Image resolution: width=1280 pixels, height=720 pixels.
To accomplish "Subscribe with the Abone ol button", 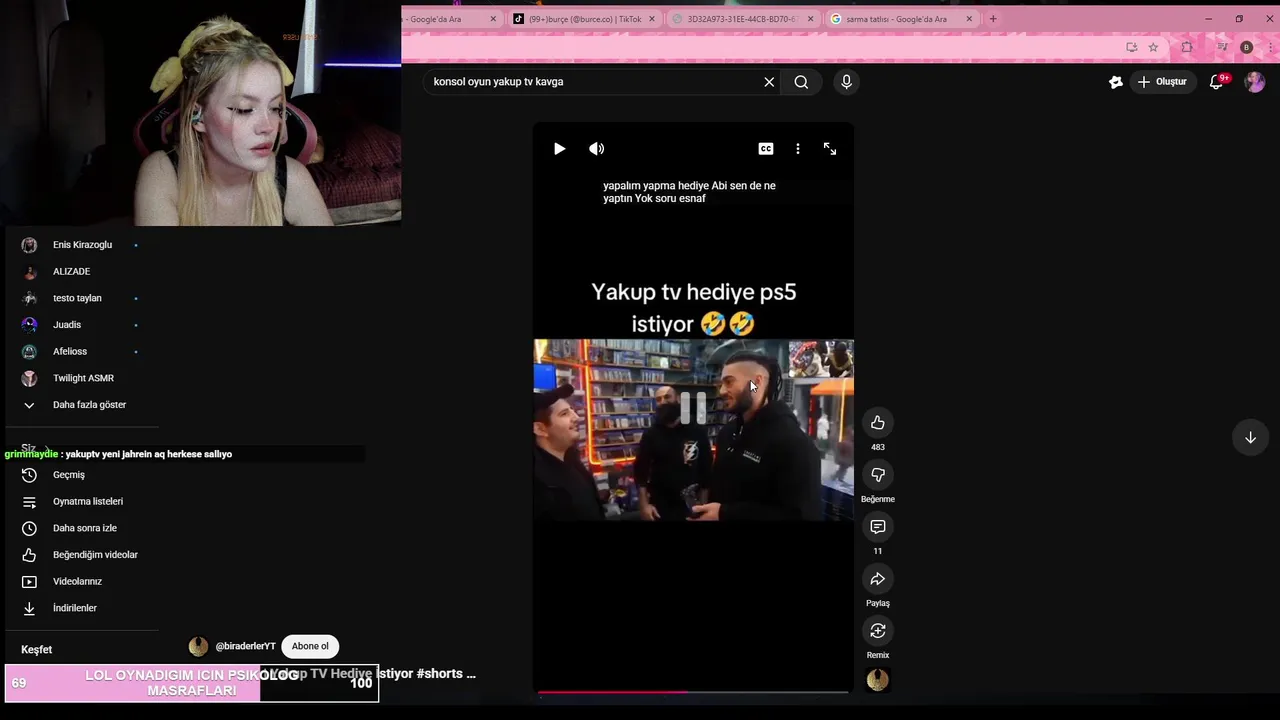I will 310,646.
